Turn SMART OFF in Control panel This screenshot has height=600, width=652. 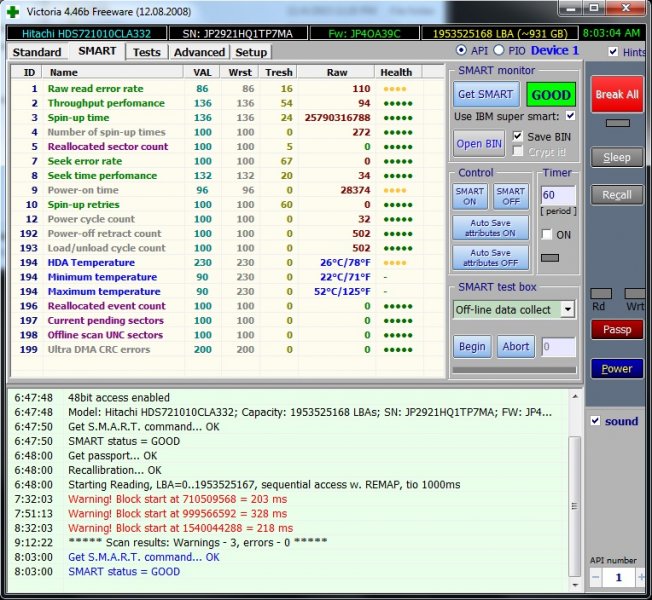pyautogui.click(x=510, y=197)
